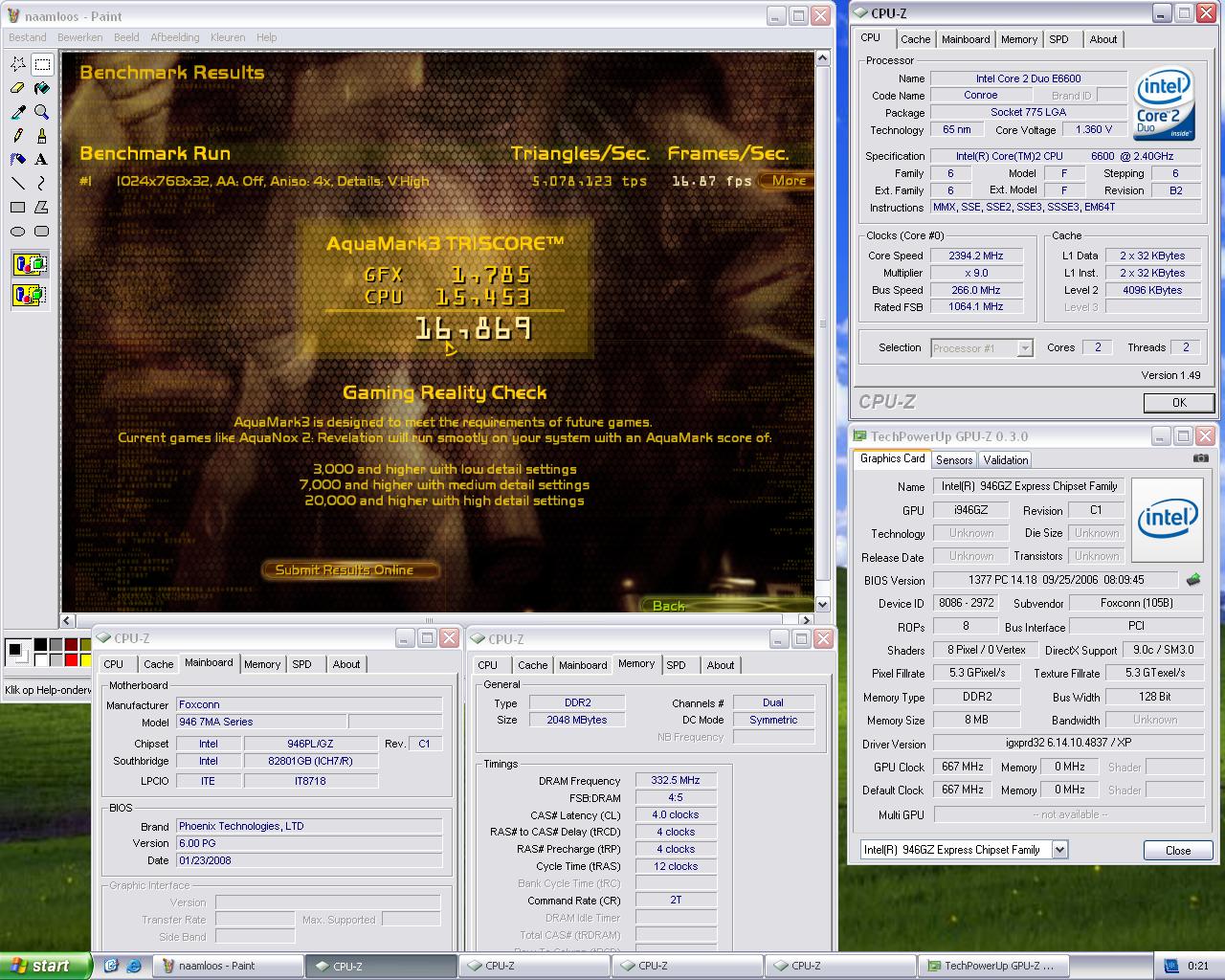Click the '2394.2 MHz' core speed value
This screenshot has height=980, width=1225.
tap(976, 256)
